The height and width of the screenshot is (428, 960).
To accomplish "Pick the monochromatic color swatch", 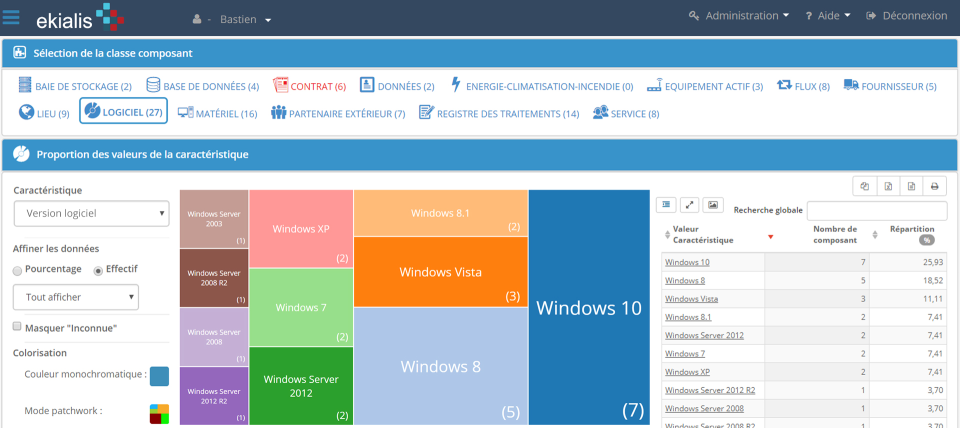I will (x=159, y=377).
